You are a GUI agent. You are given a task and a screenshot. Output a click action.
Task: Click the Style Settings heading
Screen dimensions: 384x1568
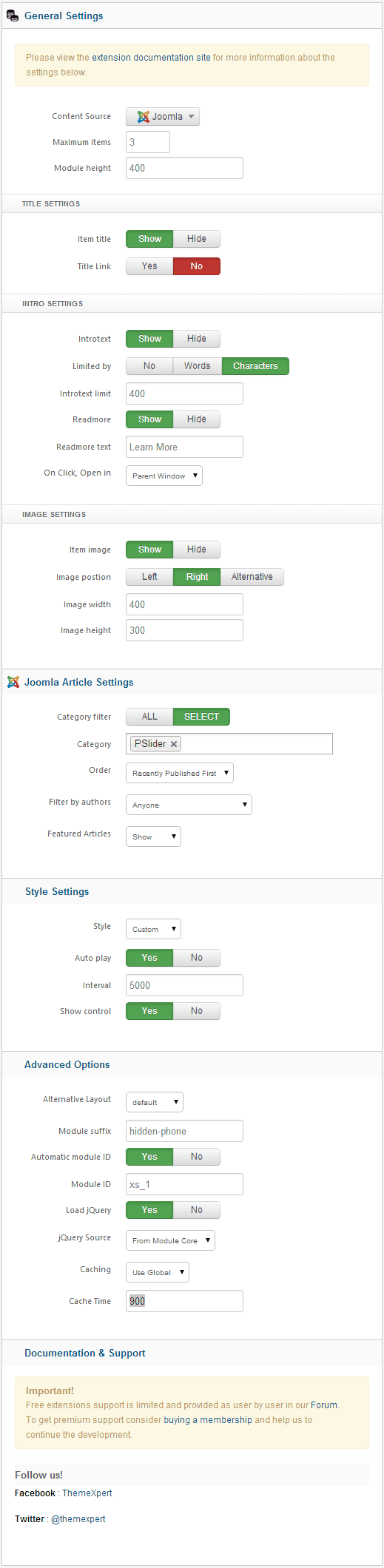pyautogui.click(x=57, y=891)
